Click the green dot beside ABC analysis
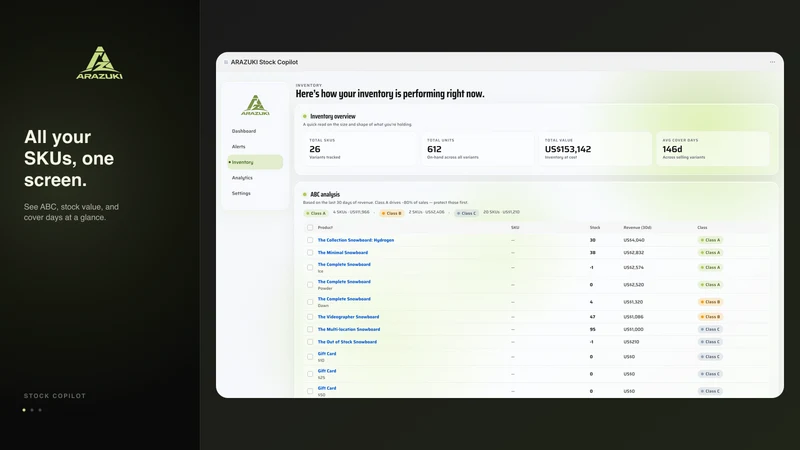The image size is (800, 450). 305,194
